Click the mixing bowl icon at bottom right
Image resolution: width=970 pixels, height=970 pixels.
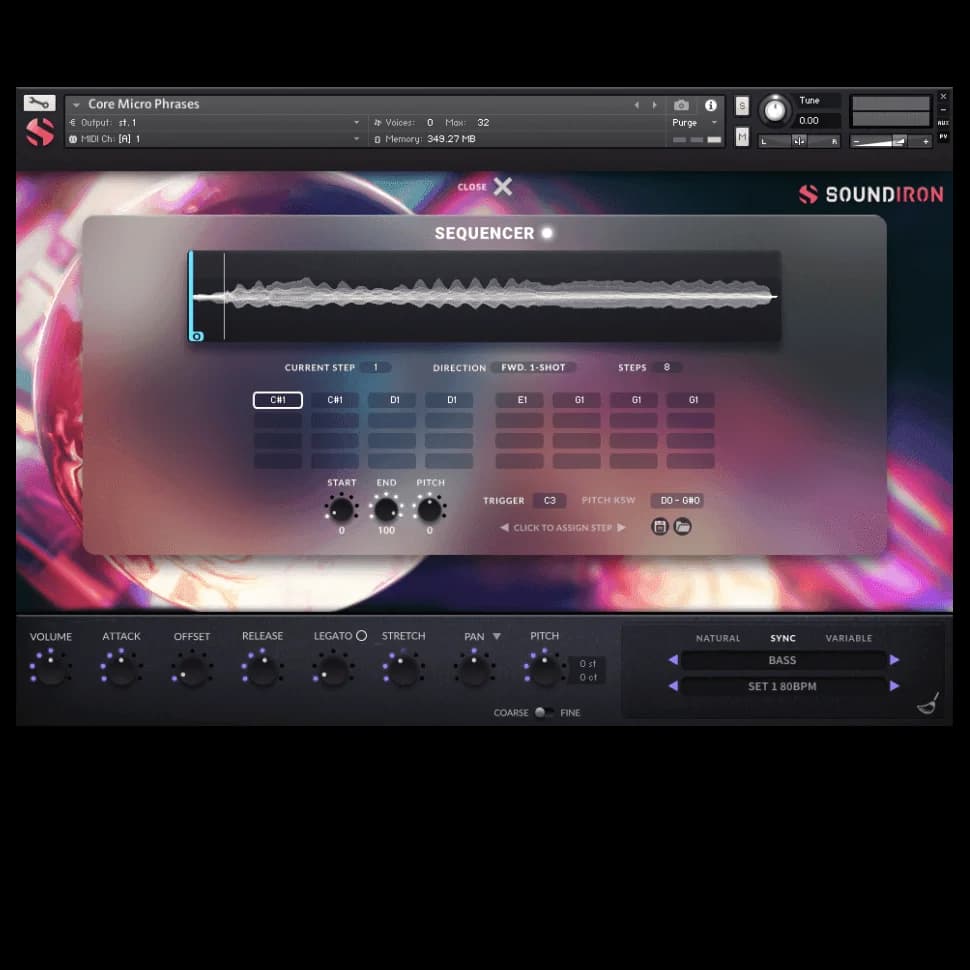click(x=927, y=705)
